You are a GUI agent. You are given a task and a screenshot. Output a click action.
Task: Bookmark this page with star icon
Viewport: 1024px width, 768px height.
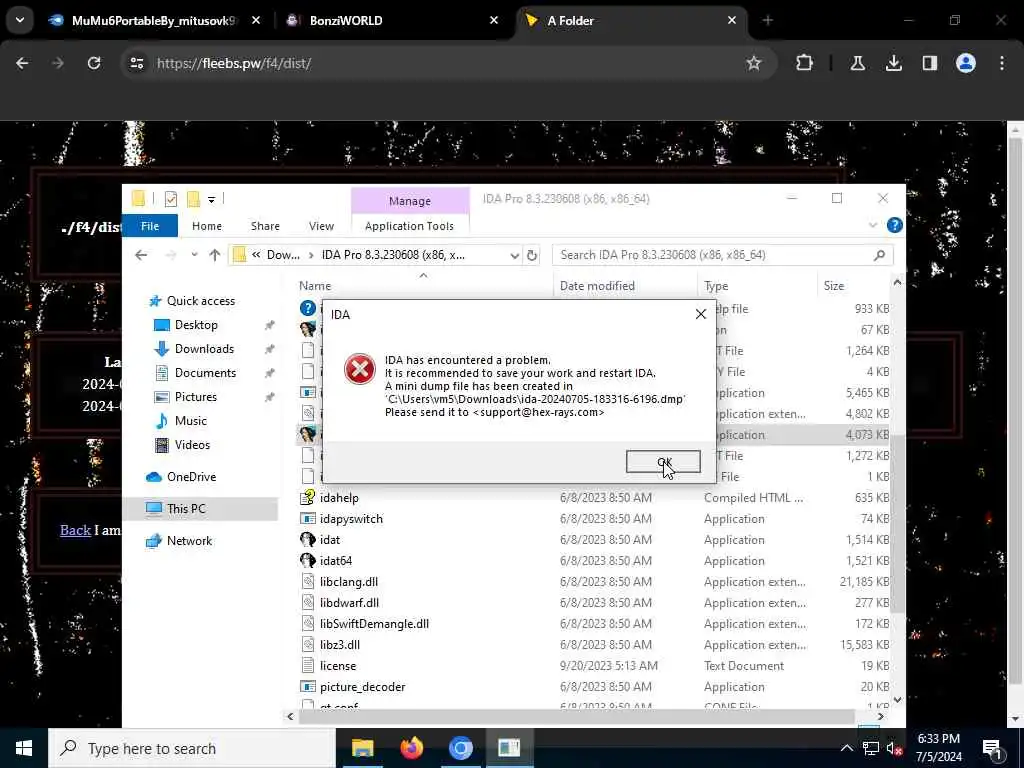[x=754, y=63]
